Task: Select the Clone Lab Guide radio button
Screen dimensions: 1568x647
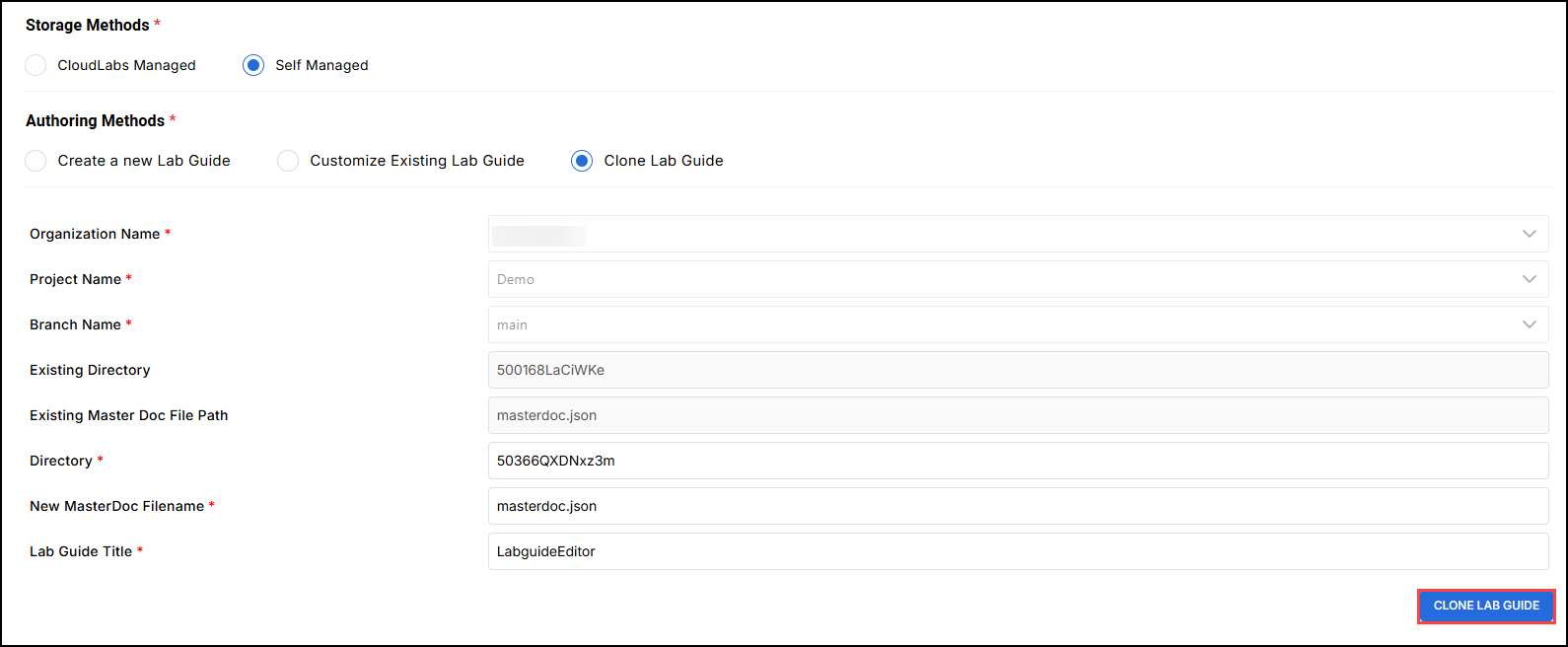Action: (582, 161)
